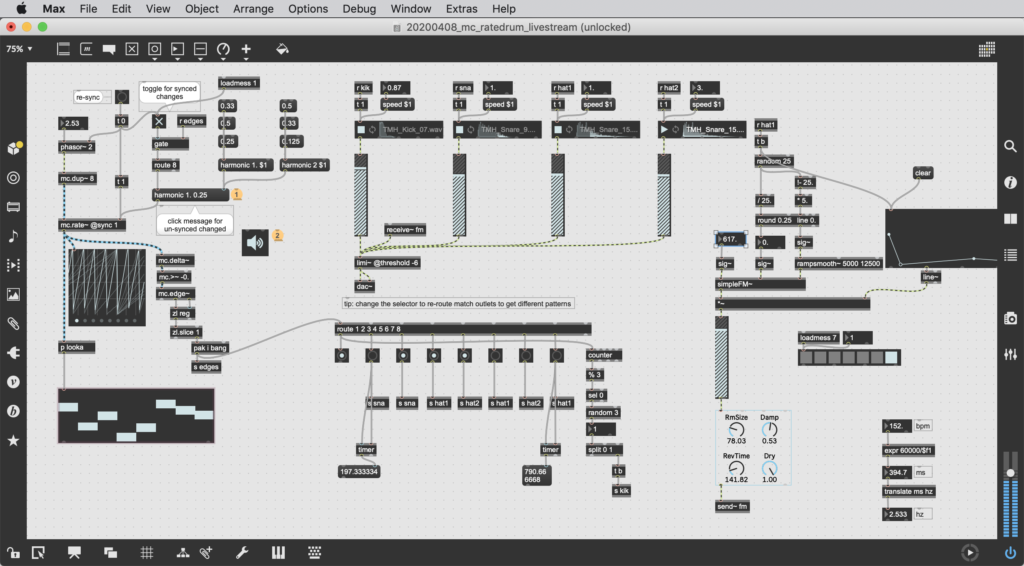Click the RmSize dial

736,430
